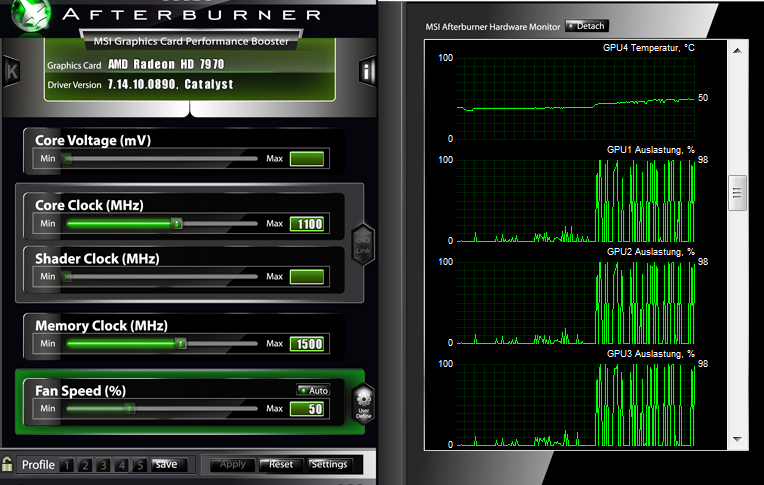This screenshot has width=764, height=485.
Task: Select profile slot 4
Action: (x=121, y=465)
